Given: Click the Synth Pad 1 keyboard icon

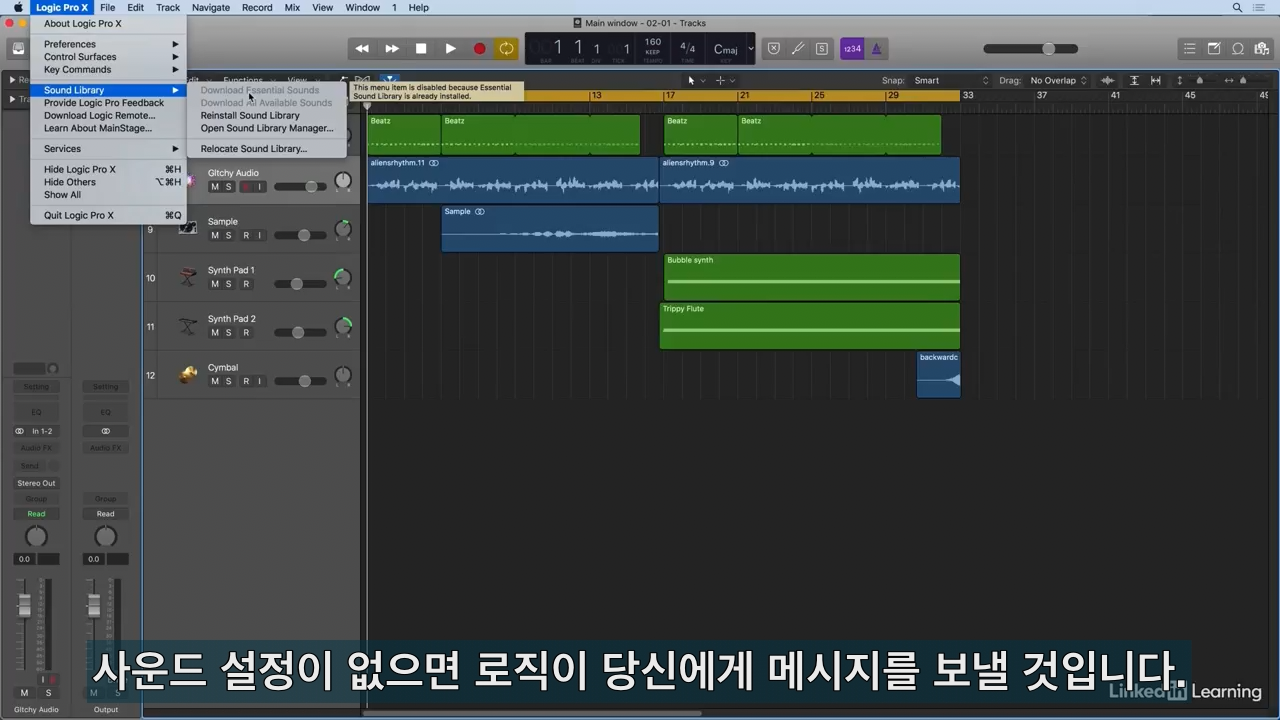Looking at the screenshot, I should (x=188, y=277).
